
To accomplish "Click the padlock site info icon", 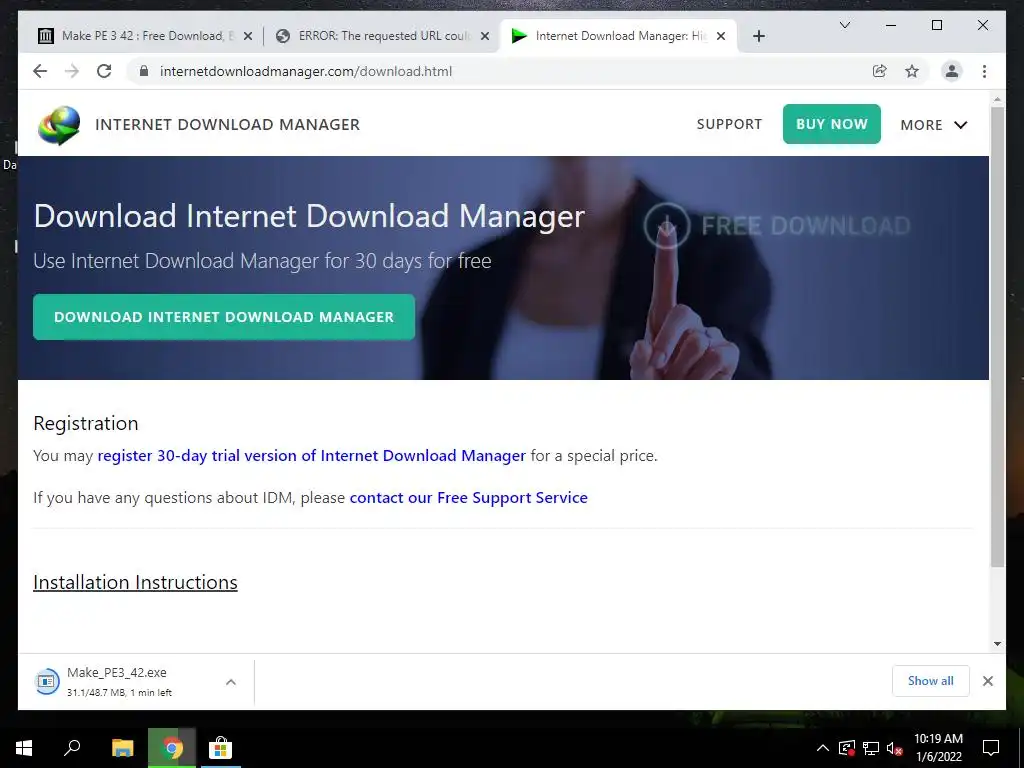I will [x=144, y=71].
